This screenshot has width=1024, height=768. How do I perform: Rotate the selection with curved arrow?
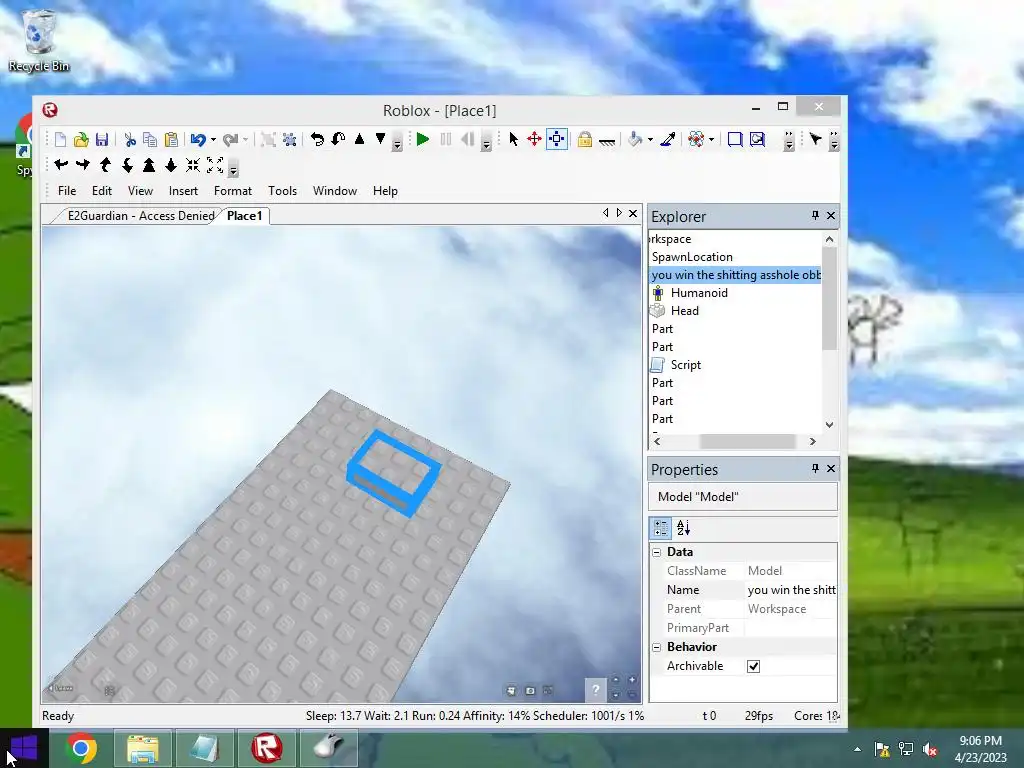tap(317, 139)
